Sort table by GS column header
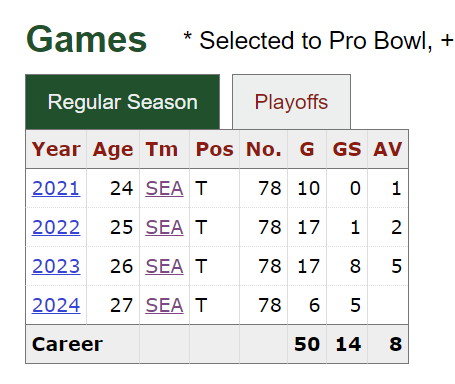455x384 pixels. (347, 149)
